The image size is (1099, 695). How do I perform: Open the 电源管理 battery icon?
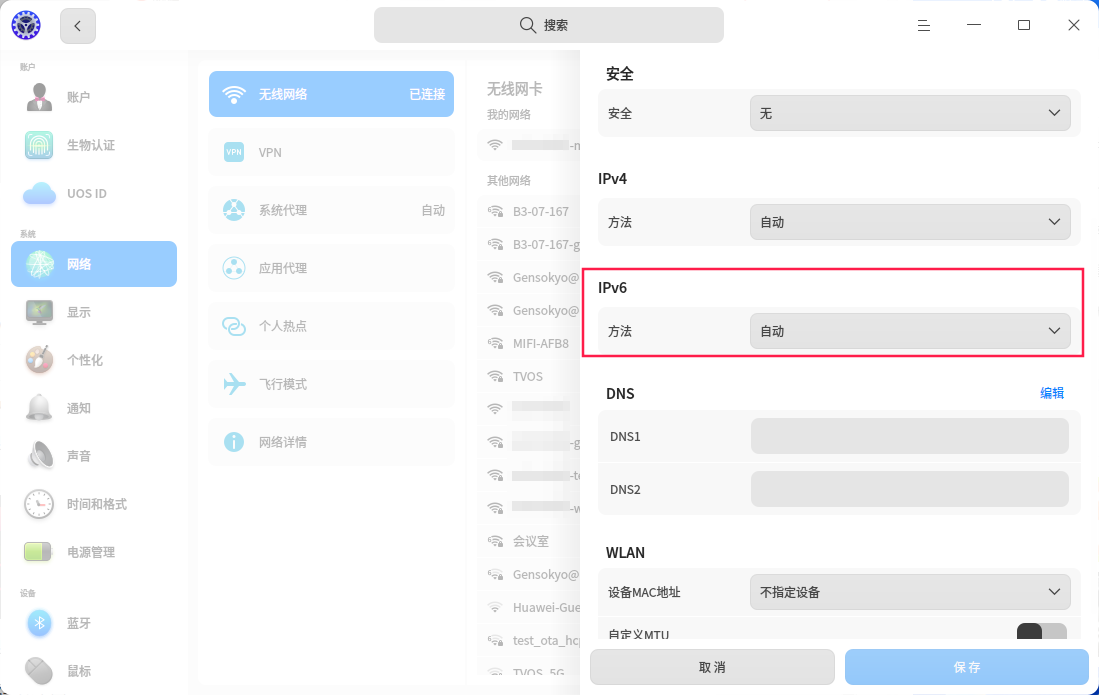coord(38,552)
